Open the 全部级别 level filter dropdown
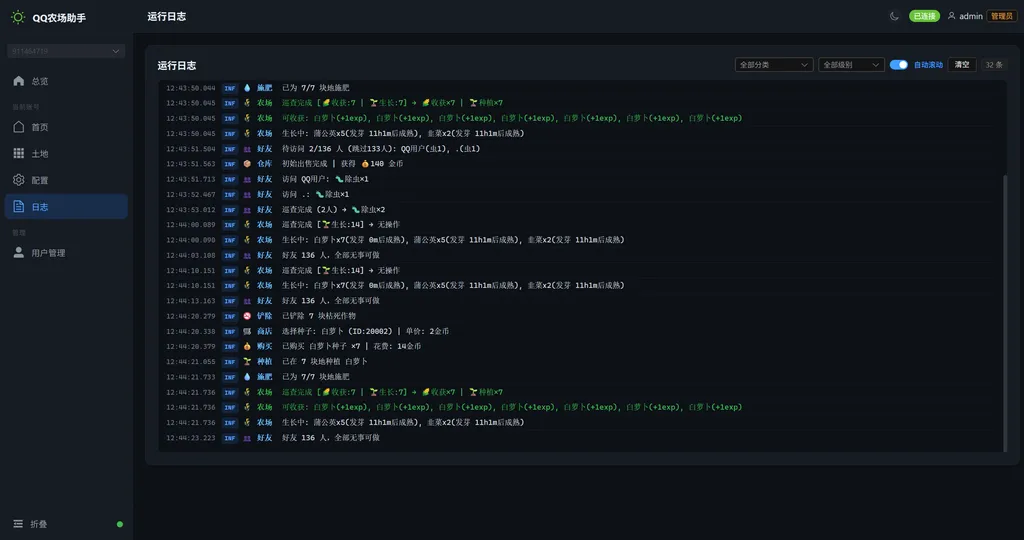 tap(851, 65)
